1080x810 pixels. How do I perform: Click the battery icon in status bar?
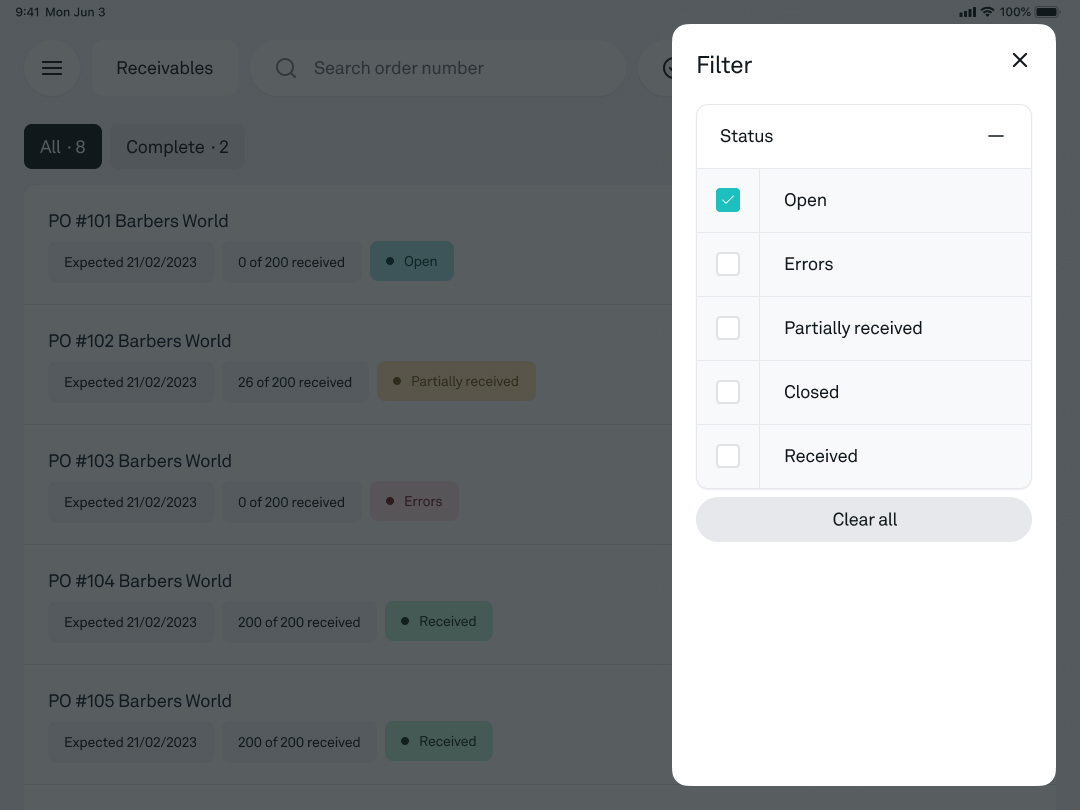tap(1048, 12)
